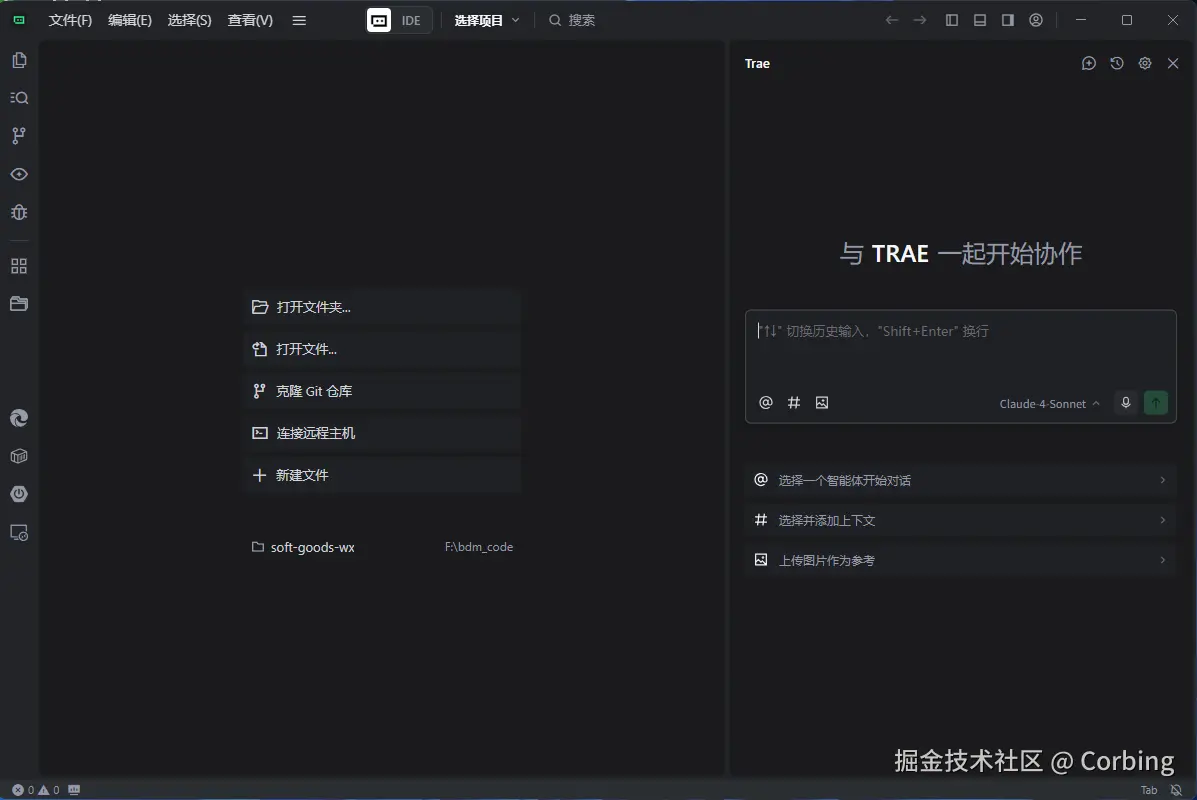This screenshot has height=800, width=1197.
Task: Click the hamburger more-menu icon
Action: (x=299, y=21)
